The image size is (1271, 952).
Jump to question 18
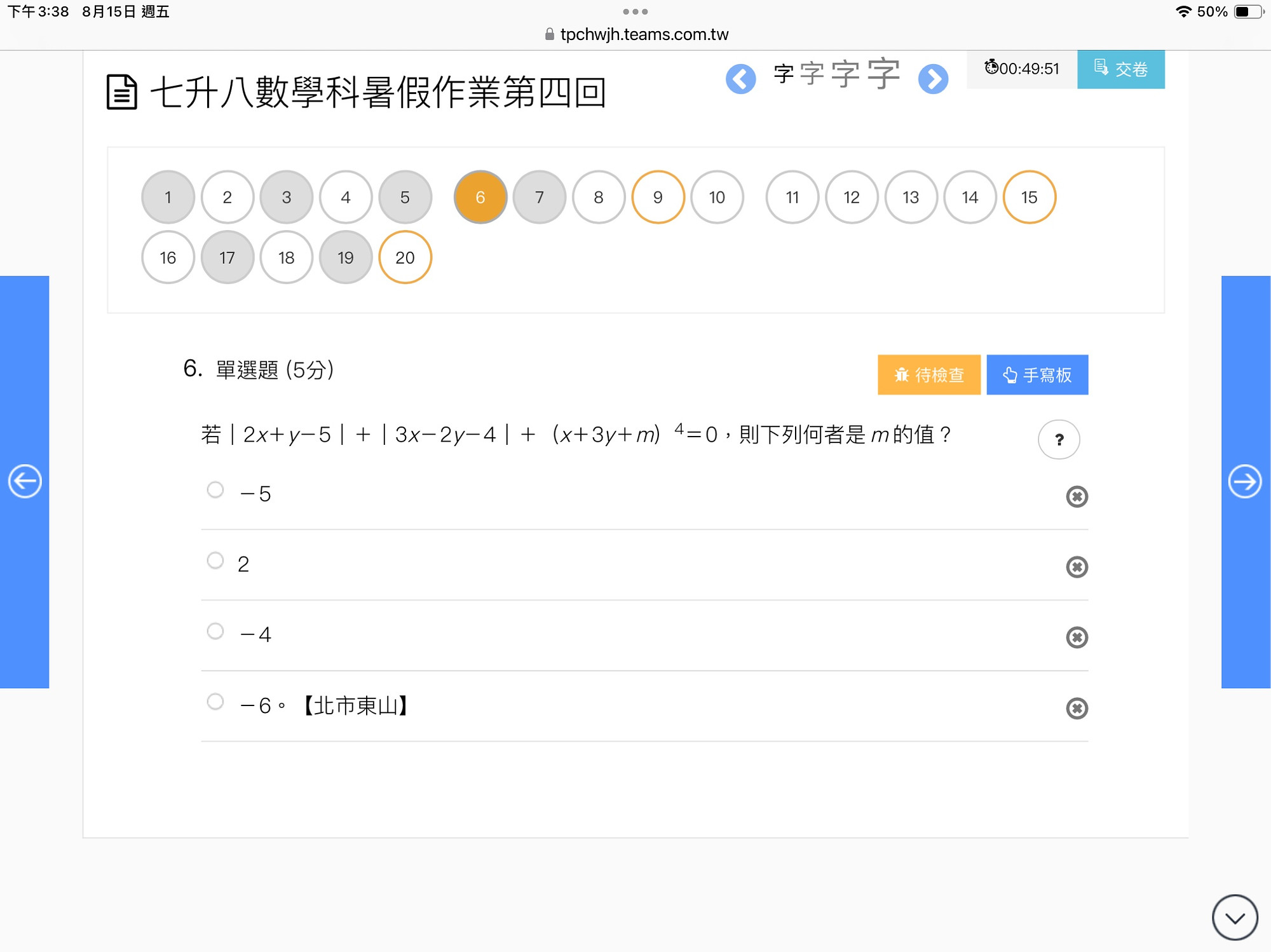click(287, 257)
